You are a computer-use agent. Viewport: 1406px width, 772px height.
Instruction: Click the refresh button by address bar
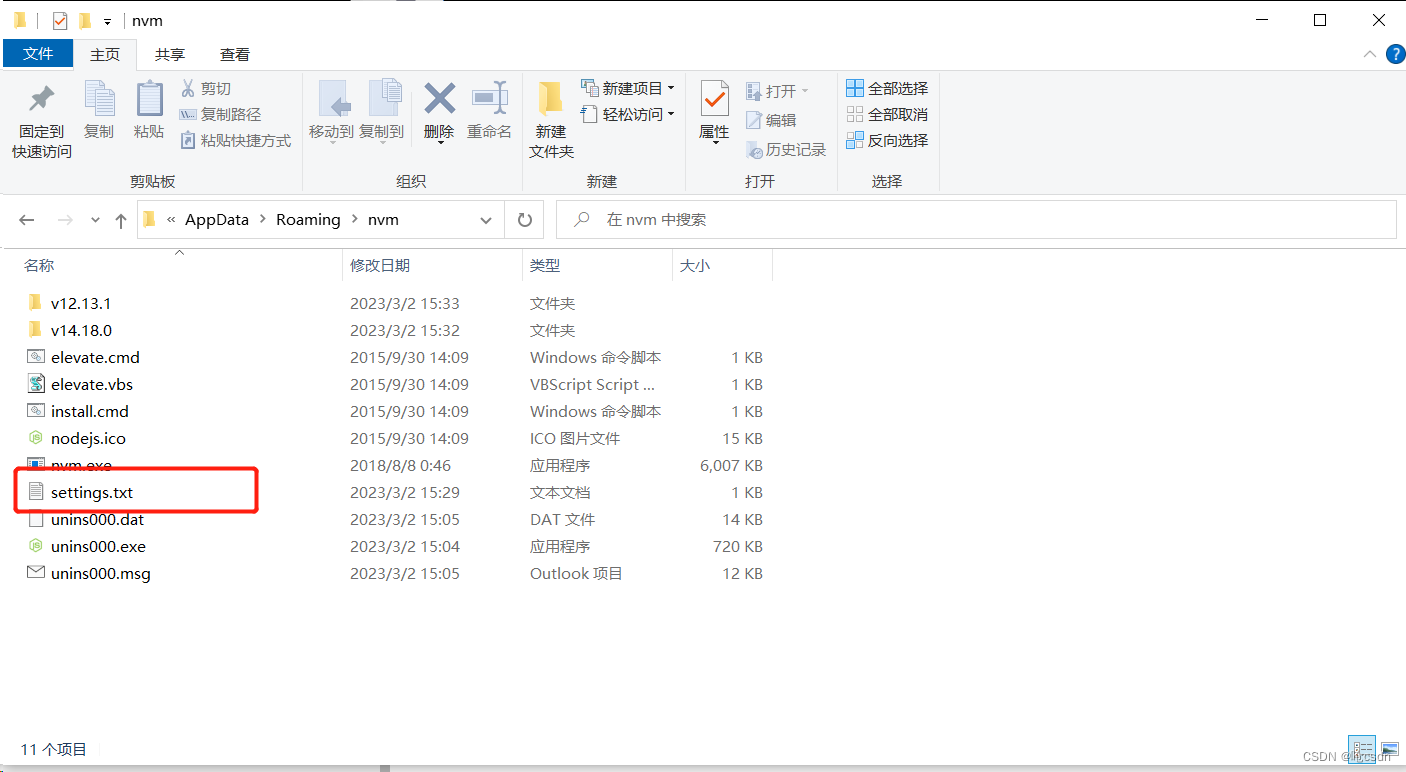coord(525,220)
